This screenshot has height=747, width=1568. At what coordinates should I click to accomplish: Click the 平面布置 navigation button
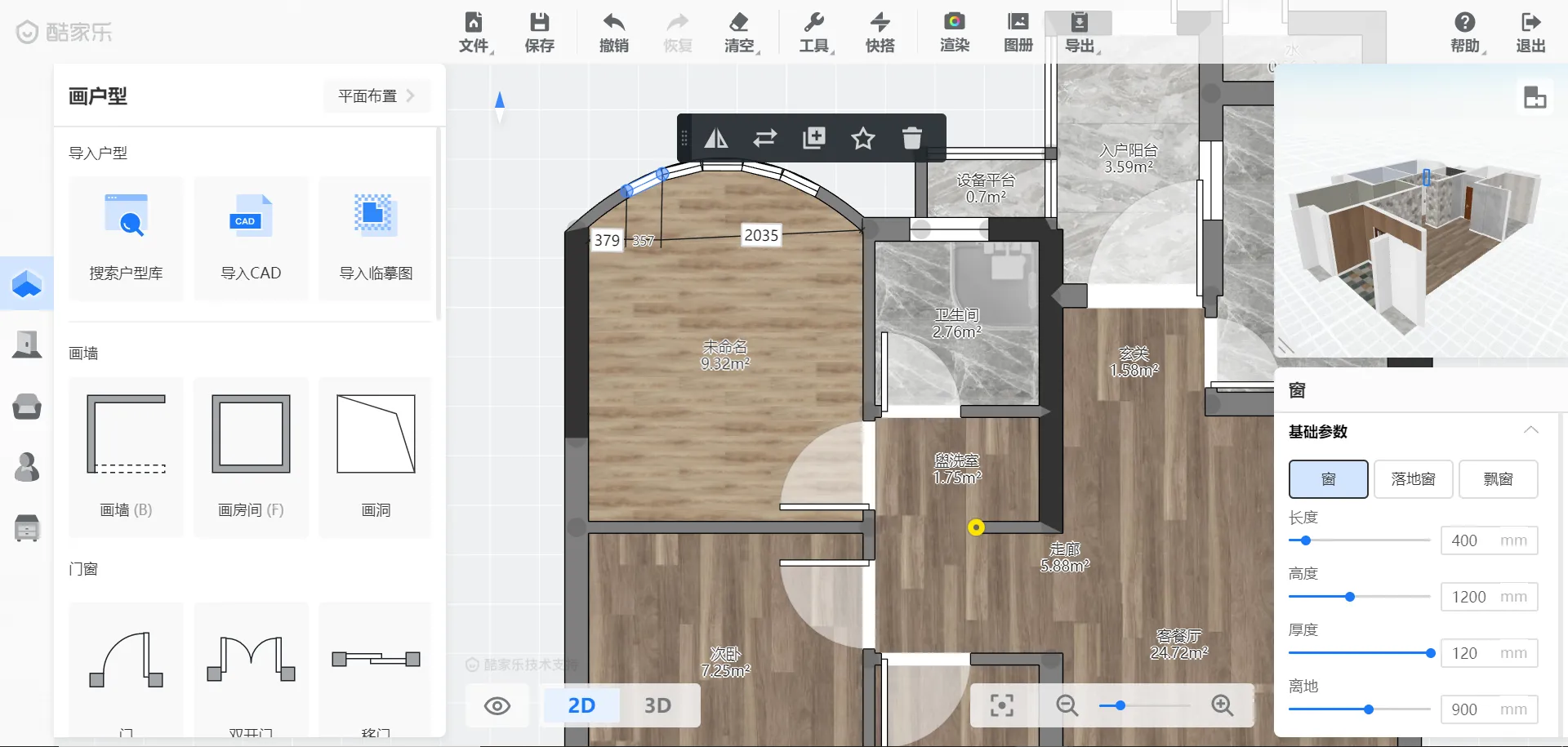376,96
